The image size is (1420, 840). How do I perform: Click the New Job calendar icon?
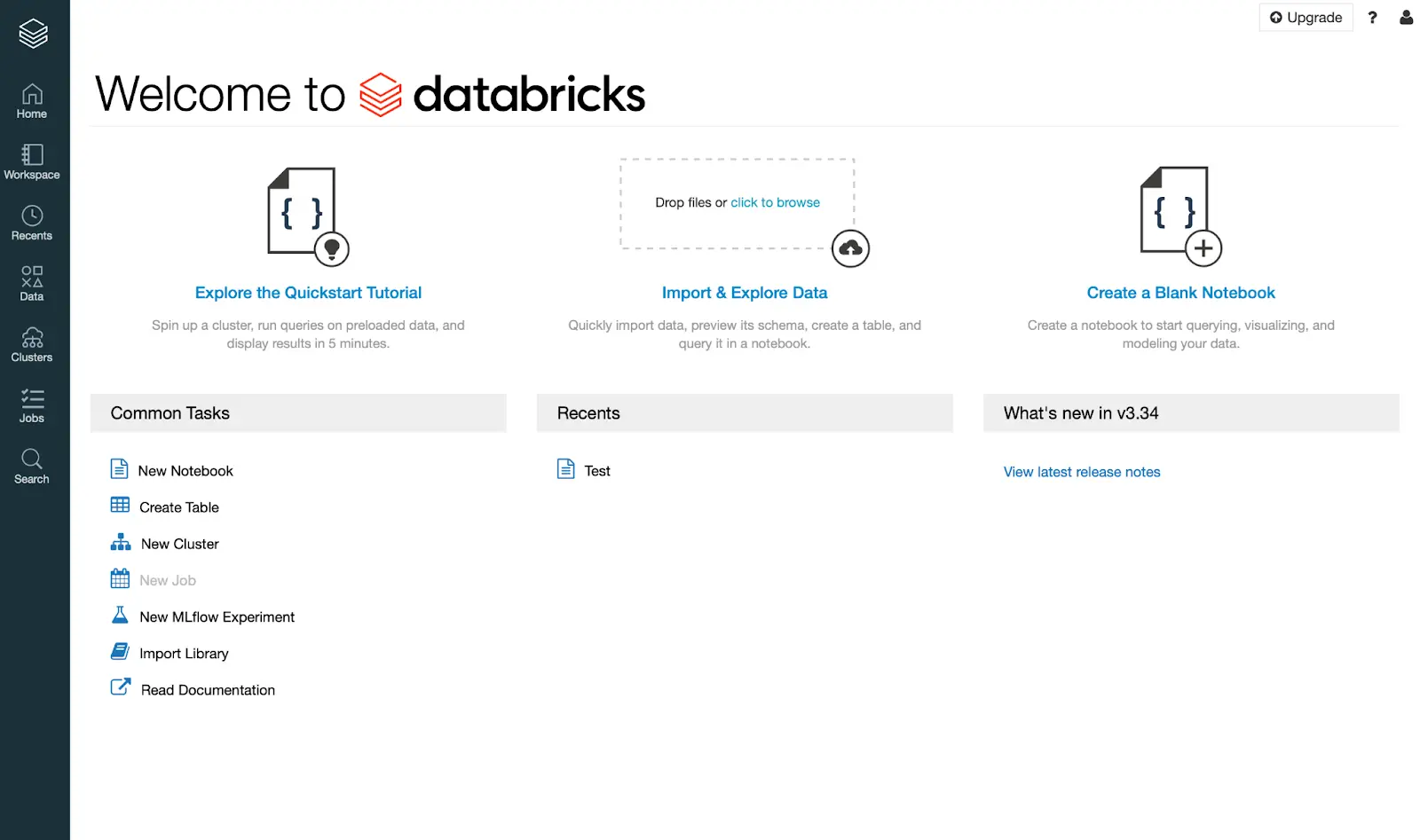(x=120, y=578)
